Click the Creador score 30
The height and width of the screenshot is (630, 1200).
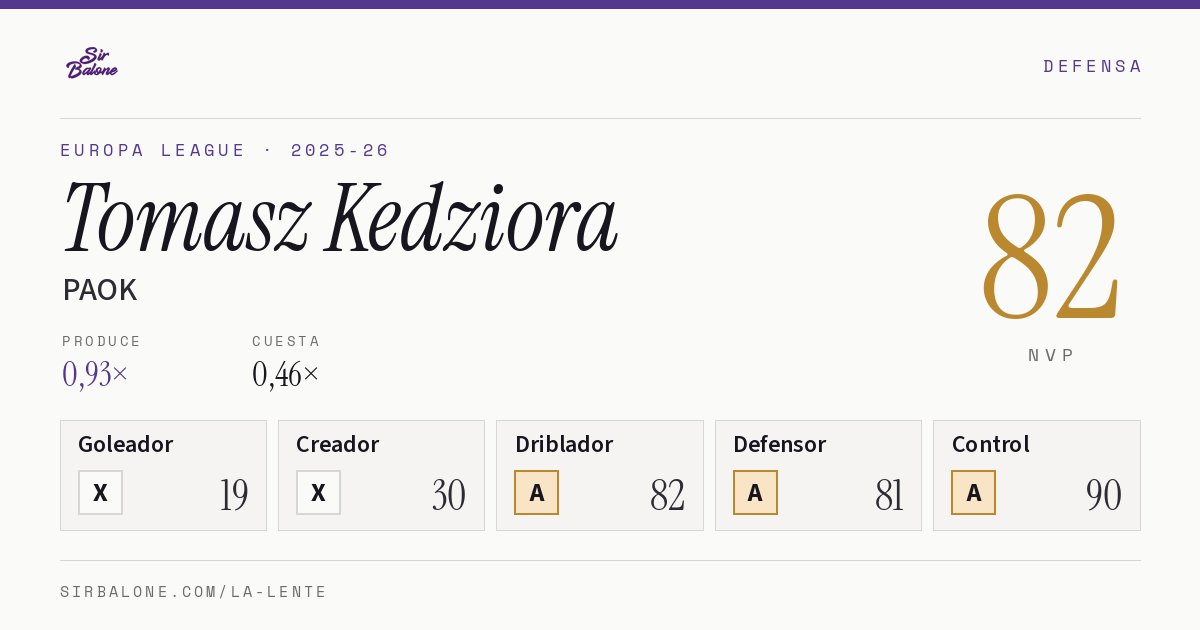click(x=449, y=495)
